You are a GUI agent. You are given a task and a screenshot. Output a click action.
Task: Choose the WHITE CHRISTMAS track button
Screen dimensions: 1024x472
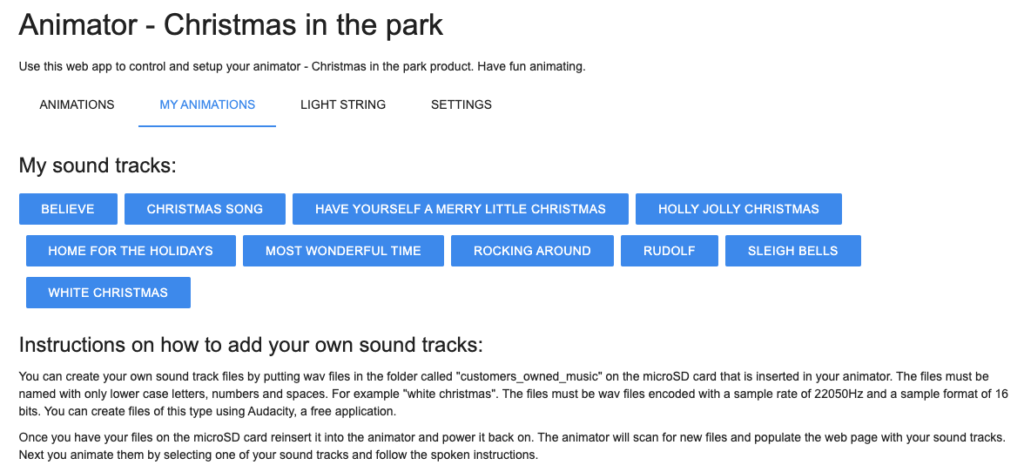click(108, 292)
